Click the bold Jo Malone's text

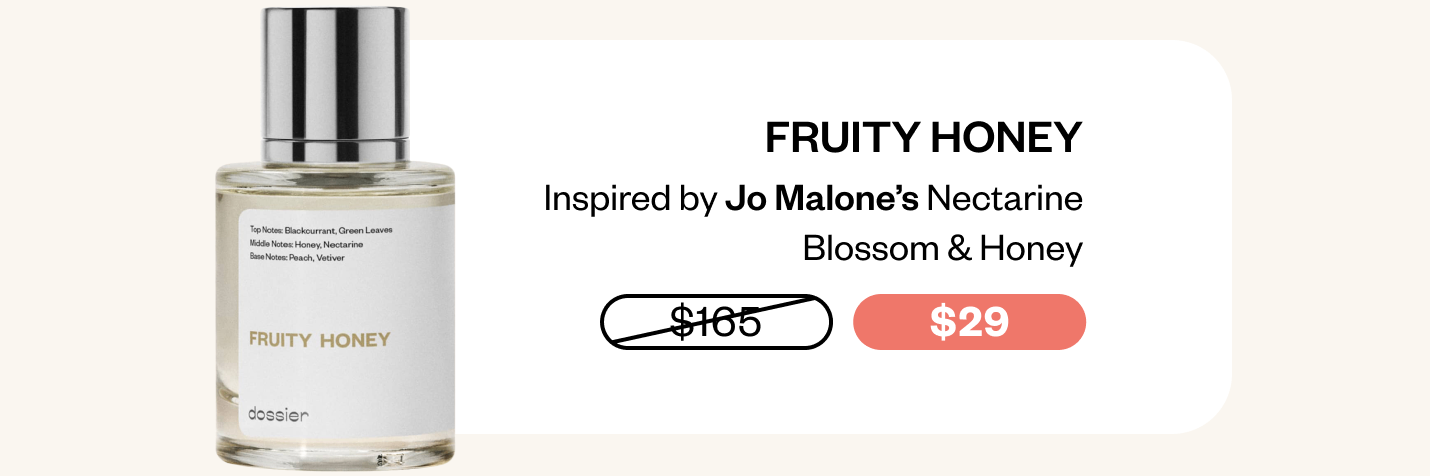(822, 198)
